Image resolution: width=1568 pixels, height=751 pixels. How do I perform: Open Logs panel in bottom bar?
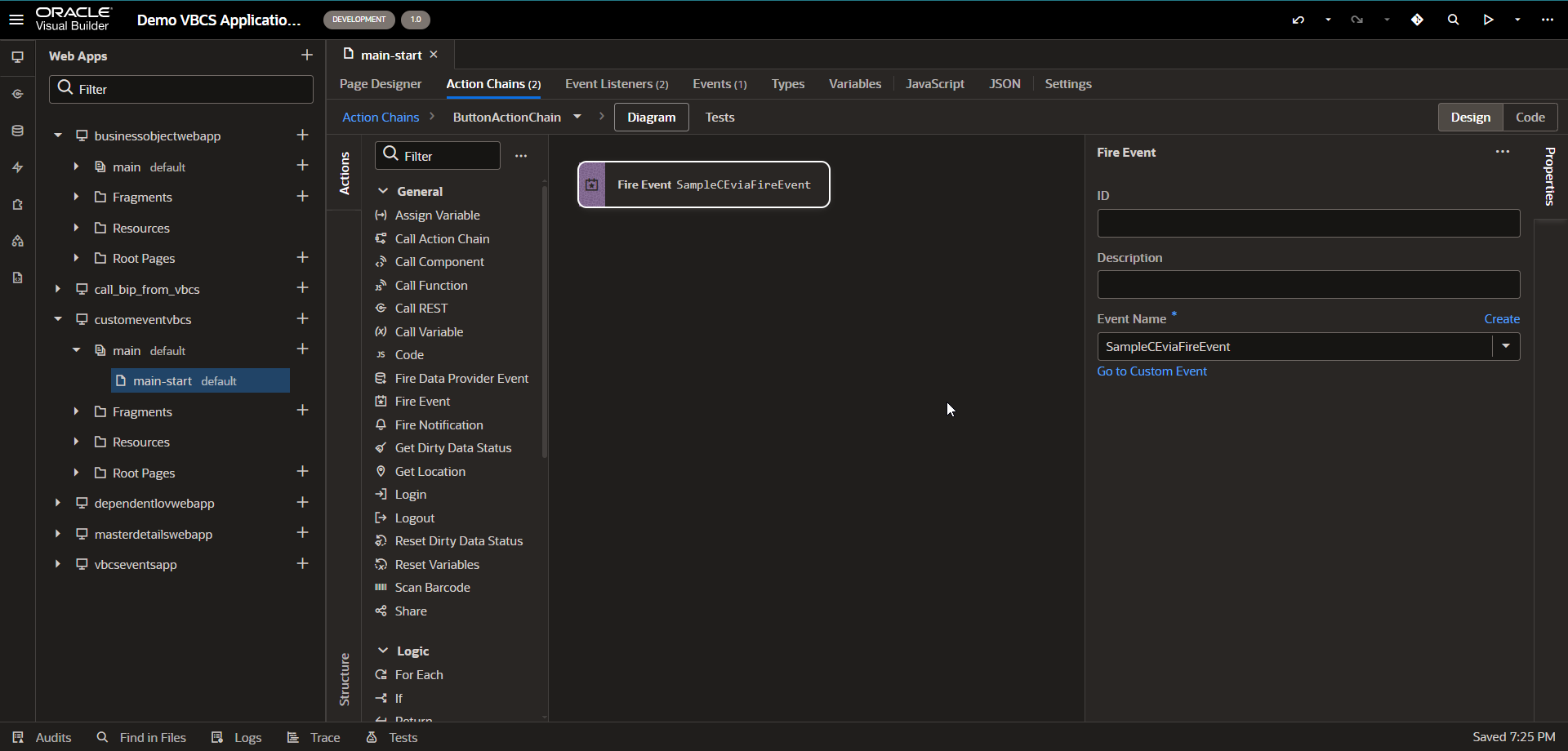click(x=236, y=737)
